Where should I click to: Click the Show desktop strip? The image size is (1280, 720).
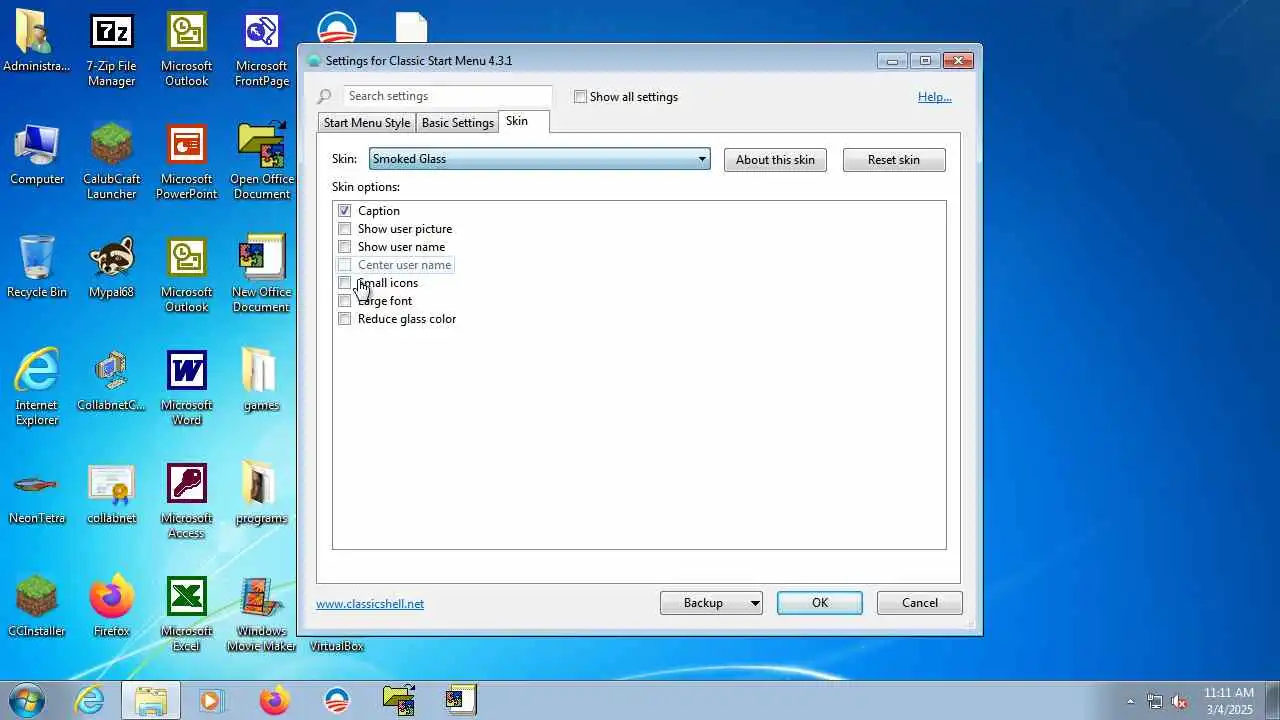(1272, 700)
